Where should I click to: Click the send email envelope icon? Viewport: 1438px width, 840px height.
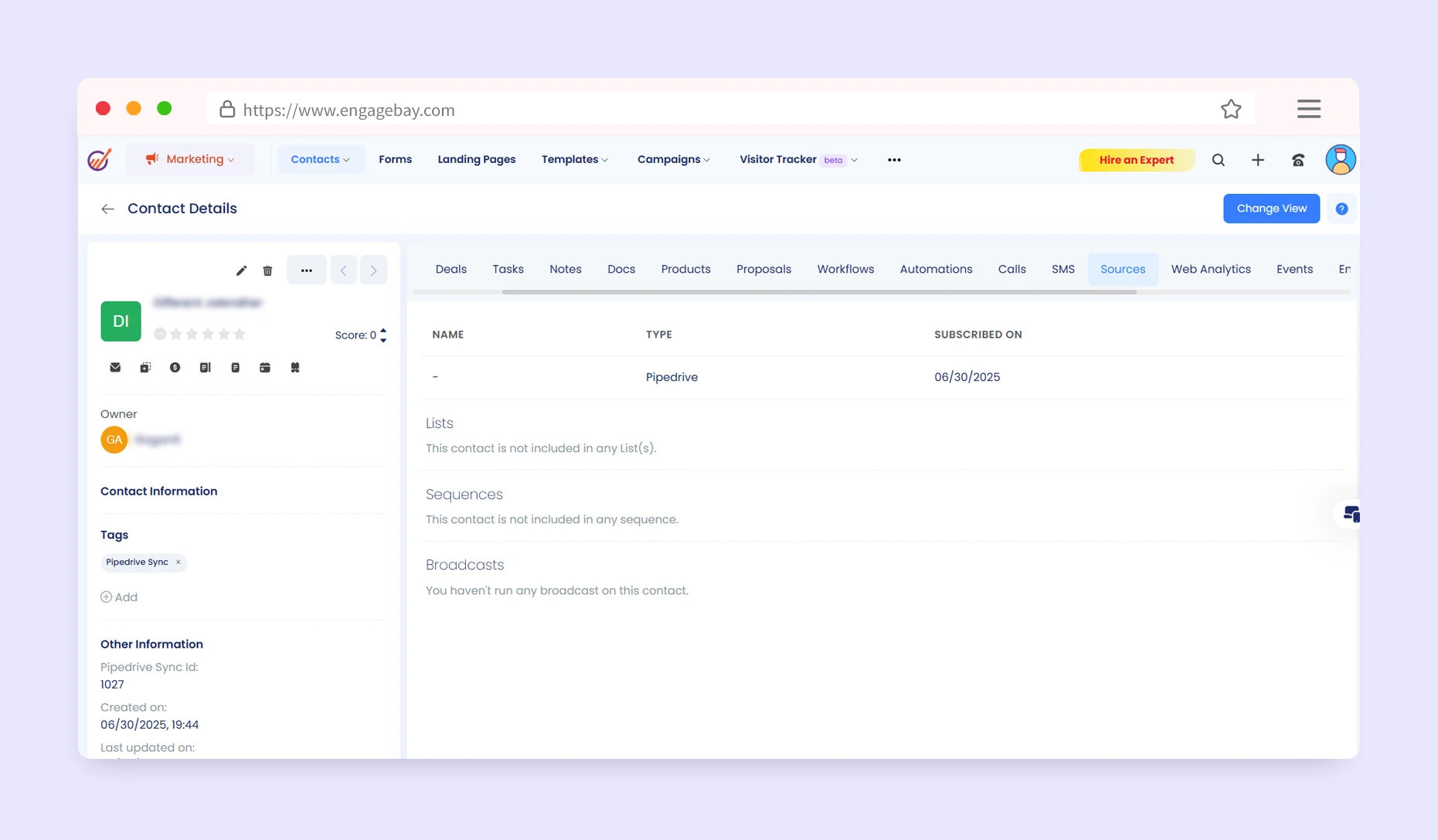[x=115, y=368]
